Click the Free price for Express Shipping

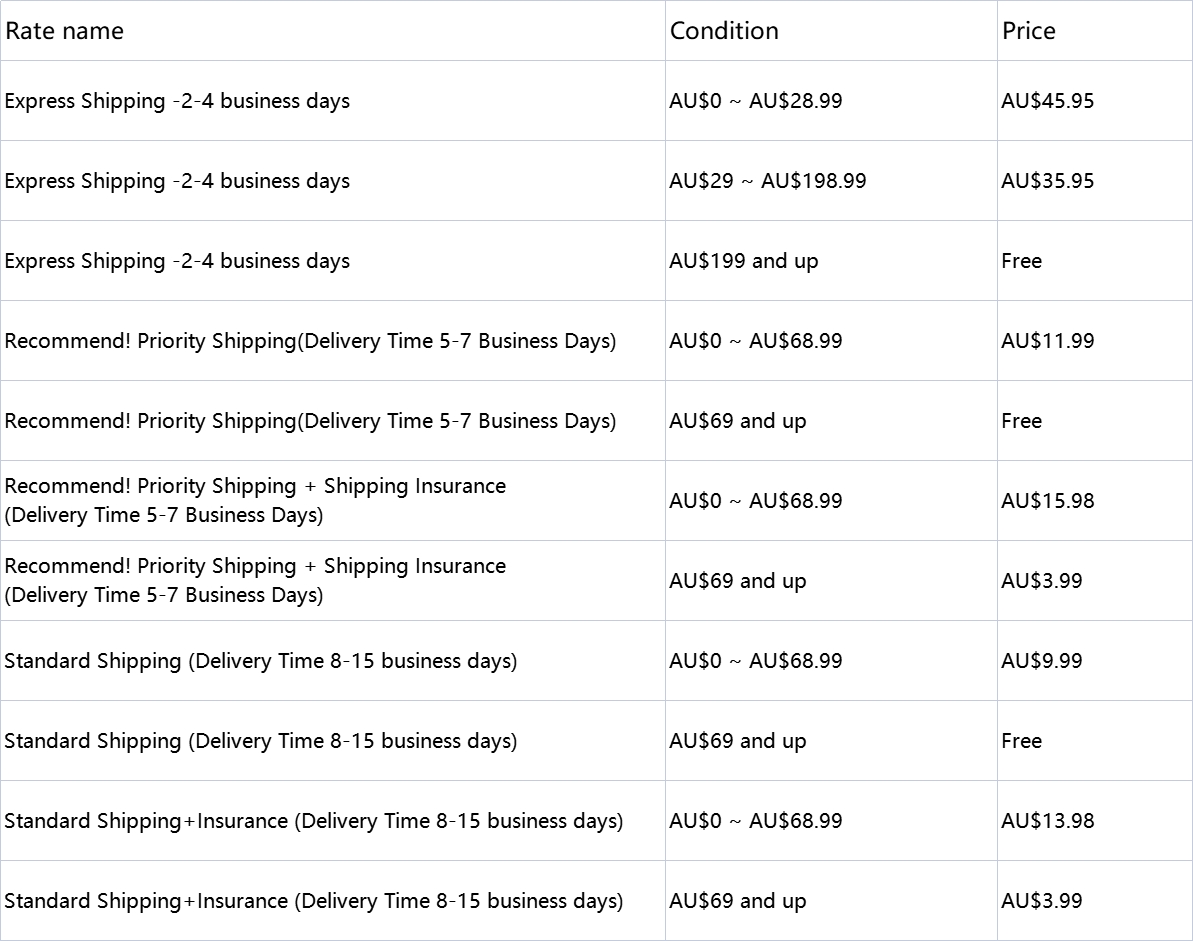(x=1021, y=261)
